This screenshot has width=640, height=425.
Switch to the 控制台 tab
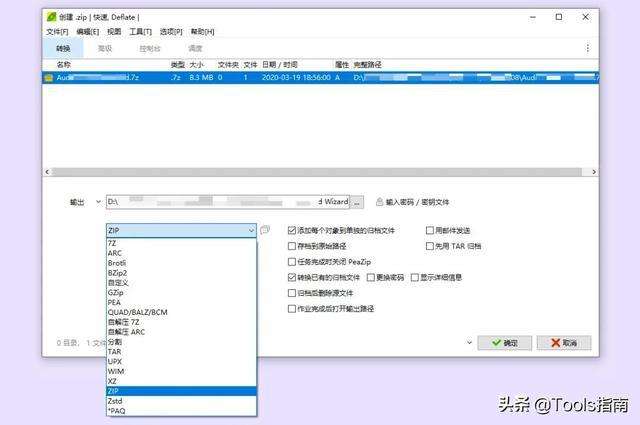150,48
